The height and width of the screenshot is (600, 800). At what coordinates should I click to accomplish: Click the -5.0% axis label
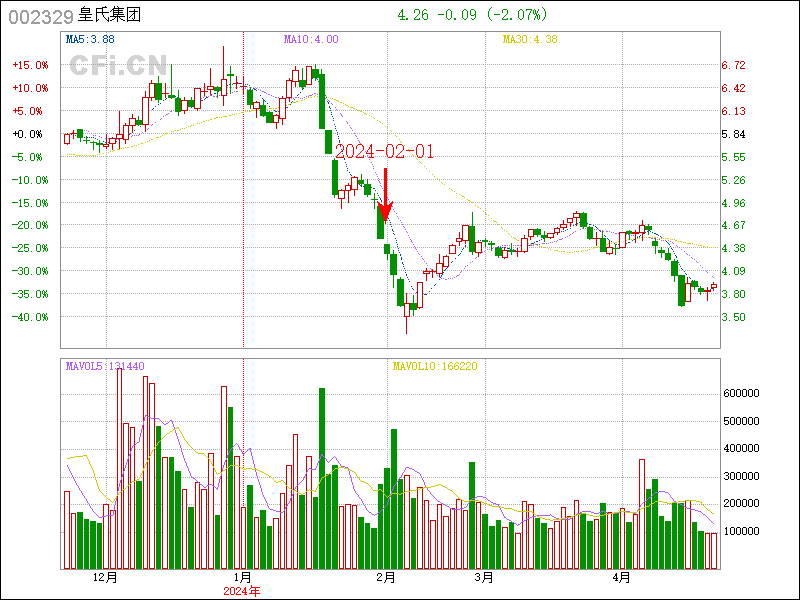pos(27,157)
